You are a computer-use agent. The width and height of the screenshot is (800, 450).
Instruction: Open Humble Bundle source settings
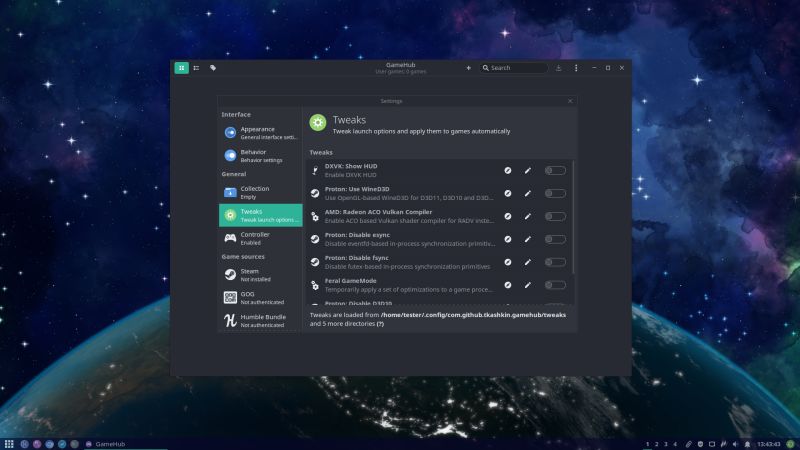click(260, 320)
